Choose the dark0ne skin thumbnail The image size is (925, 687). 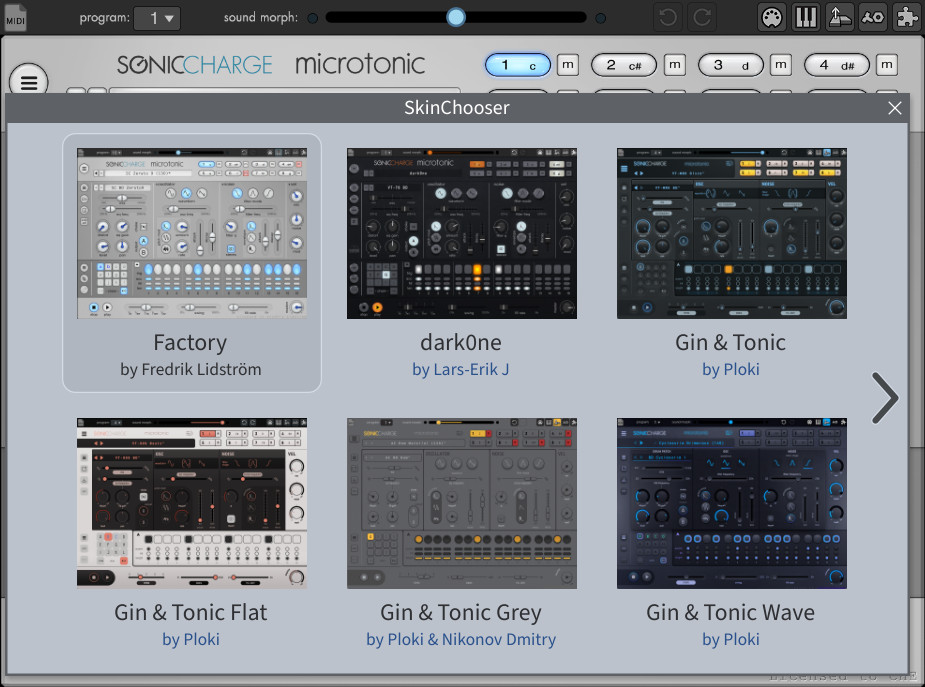pyautogui.click(x=461, y=234)
